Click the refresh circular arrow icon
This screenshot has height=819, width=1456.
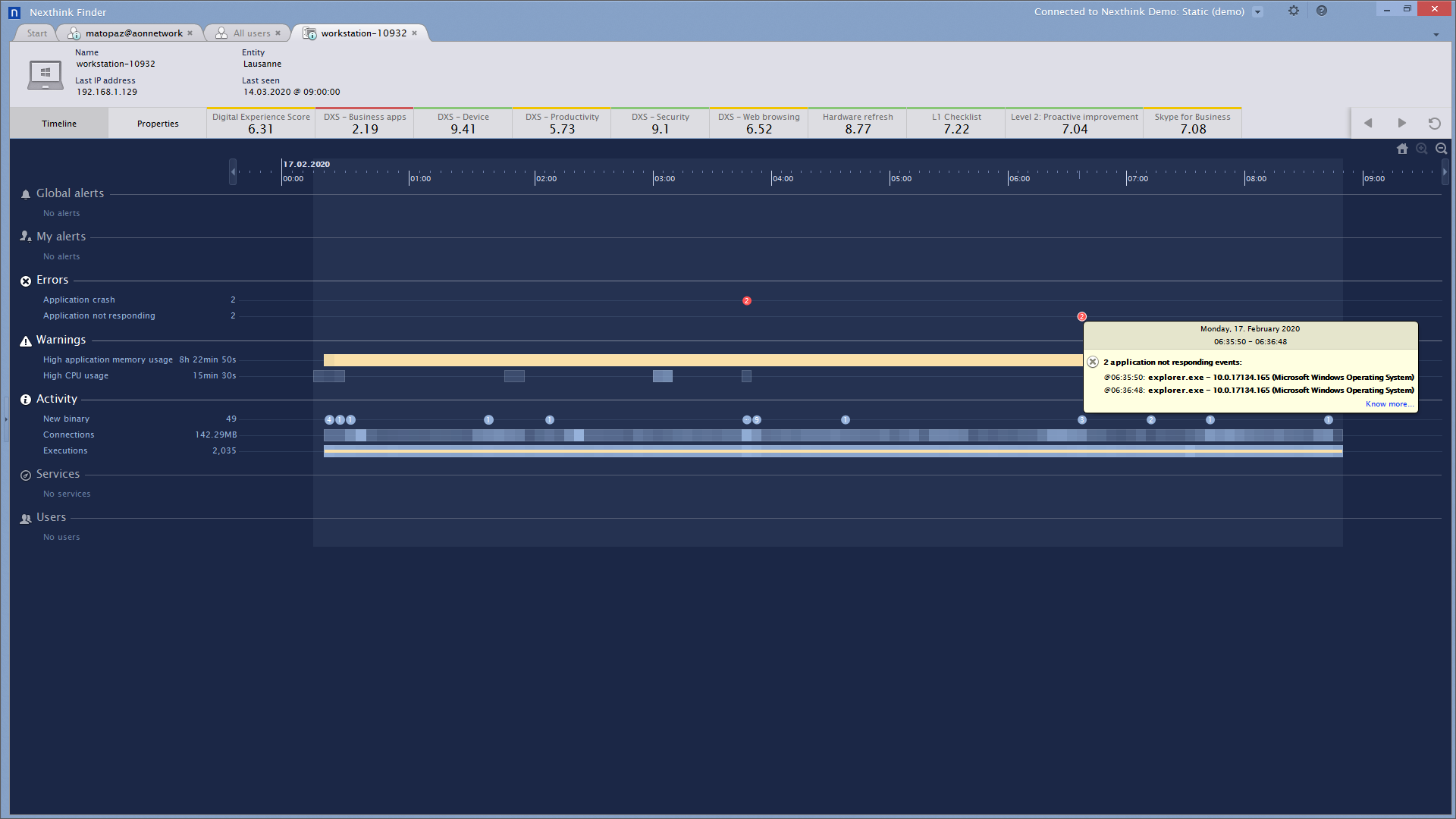(1434, 123)
